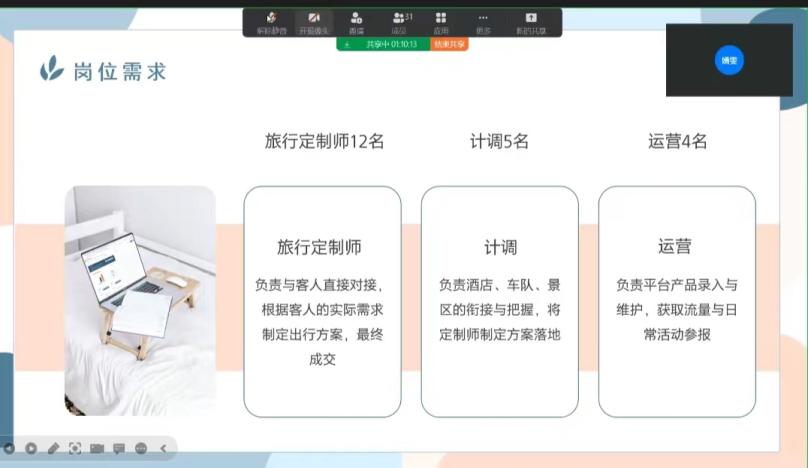Viewport: 808px width, 468px height.
Task: Go to previous slide with left arrow
Action: [x=10, y=448]
